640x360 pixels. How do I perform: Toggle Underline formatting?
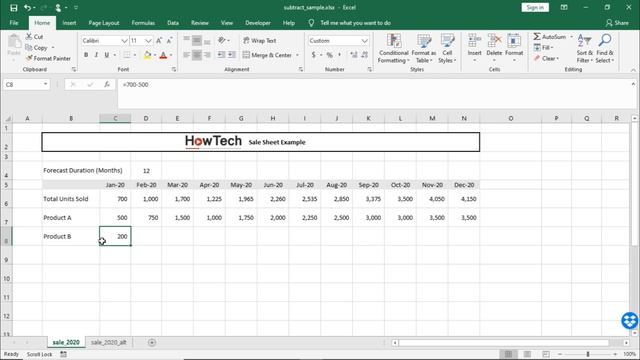click(x=107, y=55)
